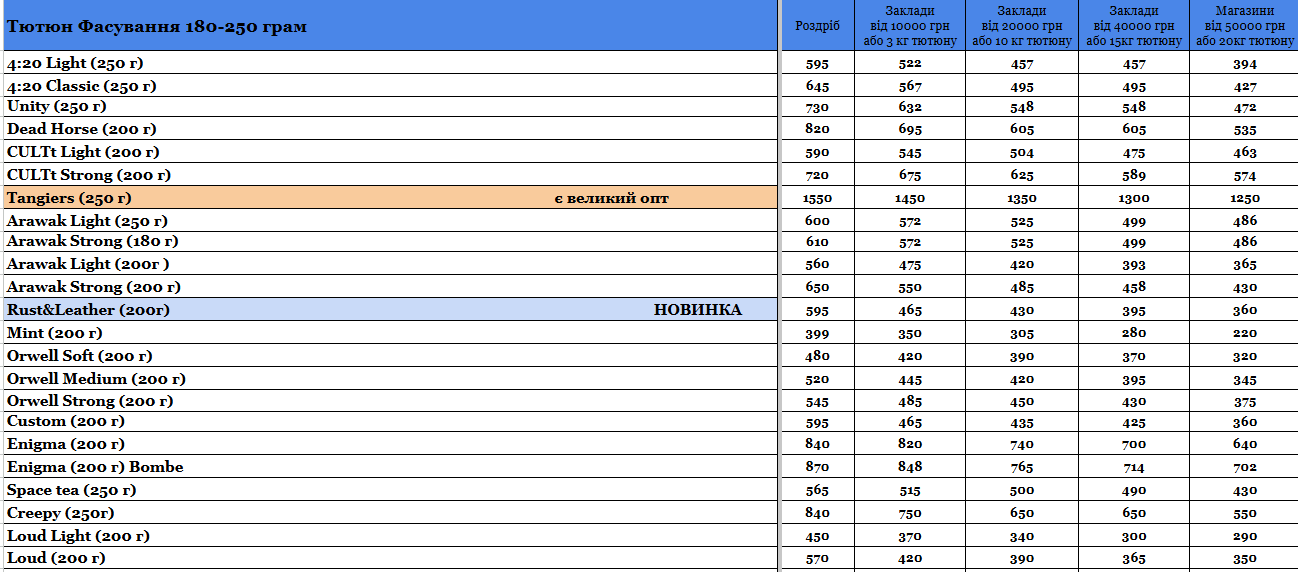Select the 'Unity (250 г)' cell
The height and width of the screenshot is (572, 1298).
[389, 106]
